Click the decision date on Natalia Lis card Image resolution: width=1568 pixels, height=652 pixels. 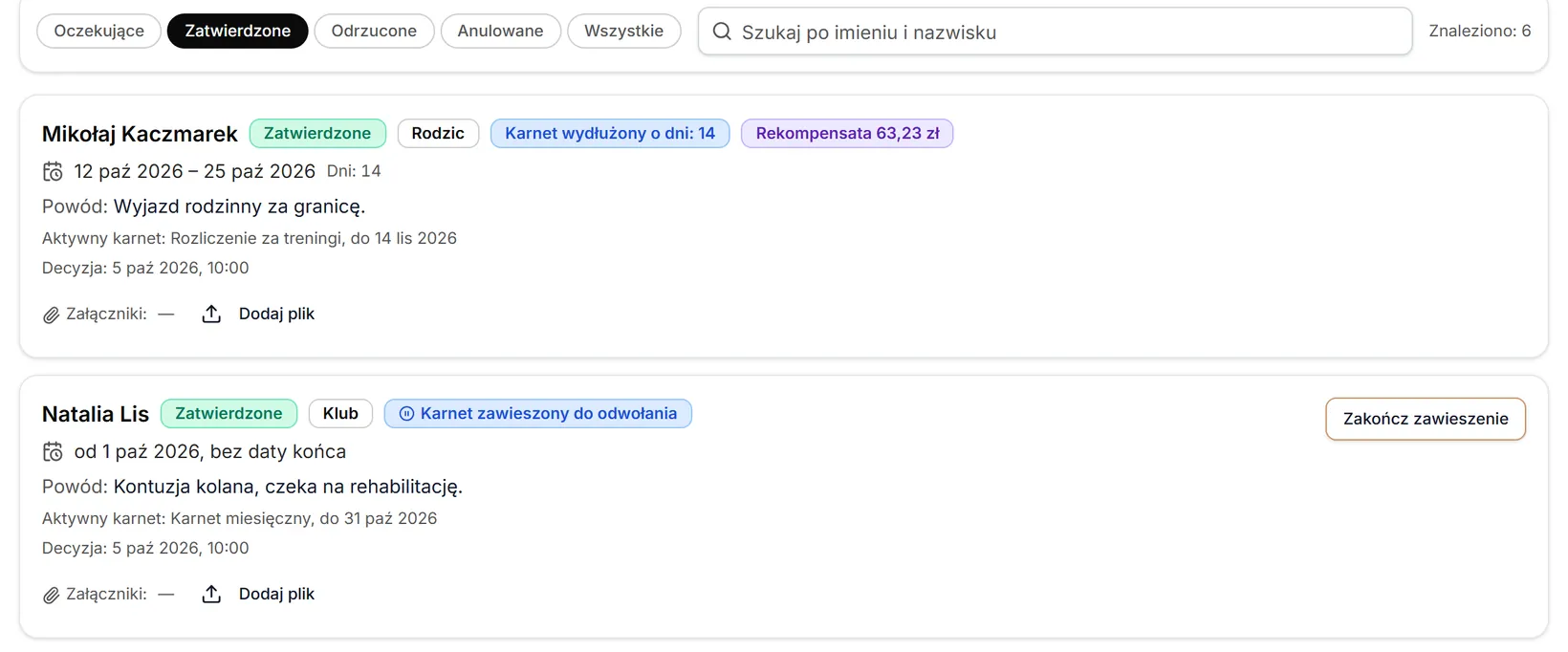(x=145, y=548)
